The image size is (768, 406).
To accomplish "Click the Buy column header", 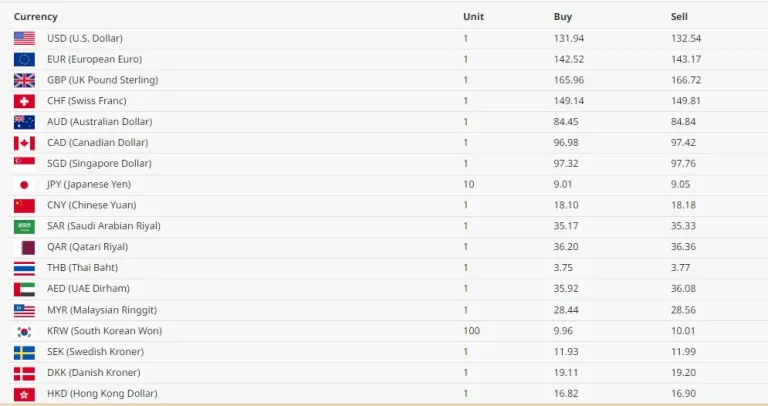I will pyautogui.click(x=563, y=17).
